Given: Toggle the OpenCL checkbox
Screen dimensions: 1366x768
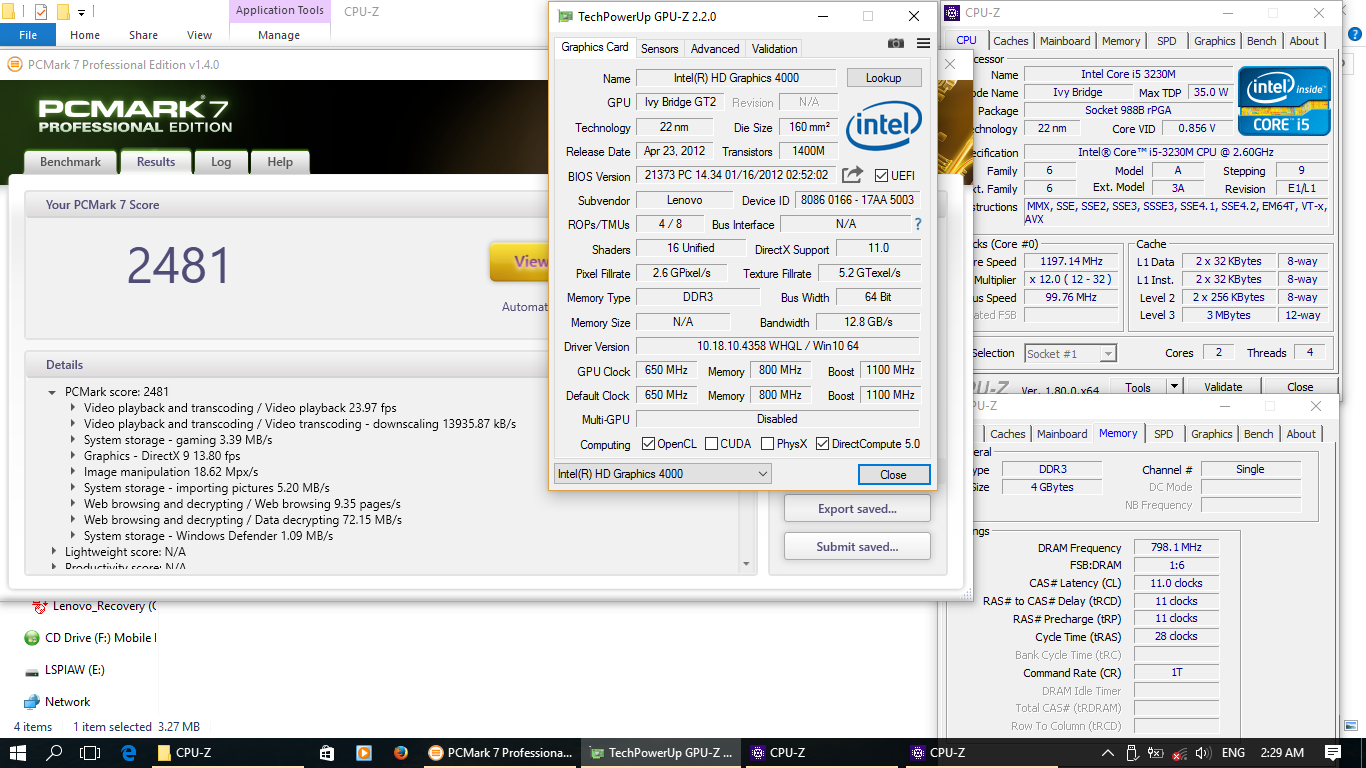Looking at the screenshot, I should pos(648,444).
